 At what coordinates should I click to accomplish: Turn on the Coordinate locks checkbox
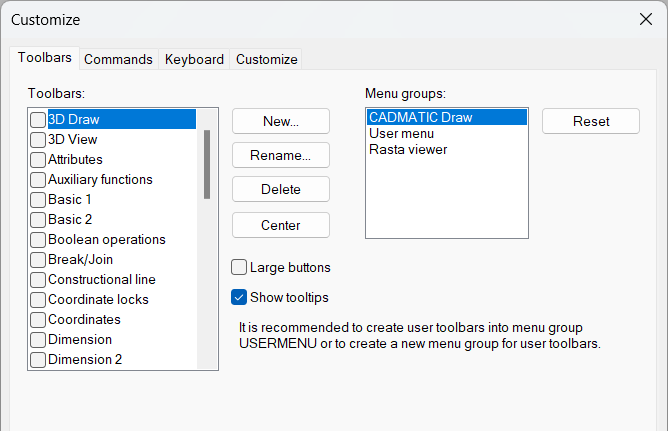pos(38,300)
